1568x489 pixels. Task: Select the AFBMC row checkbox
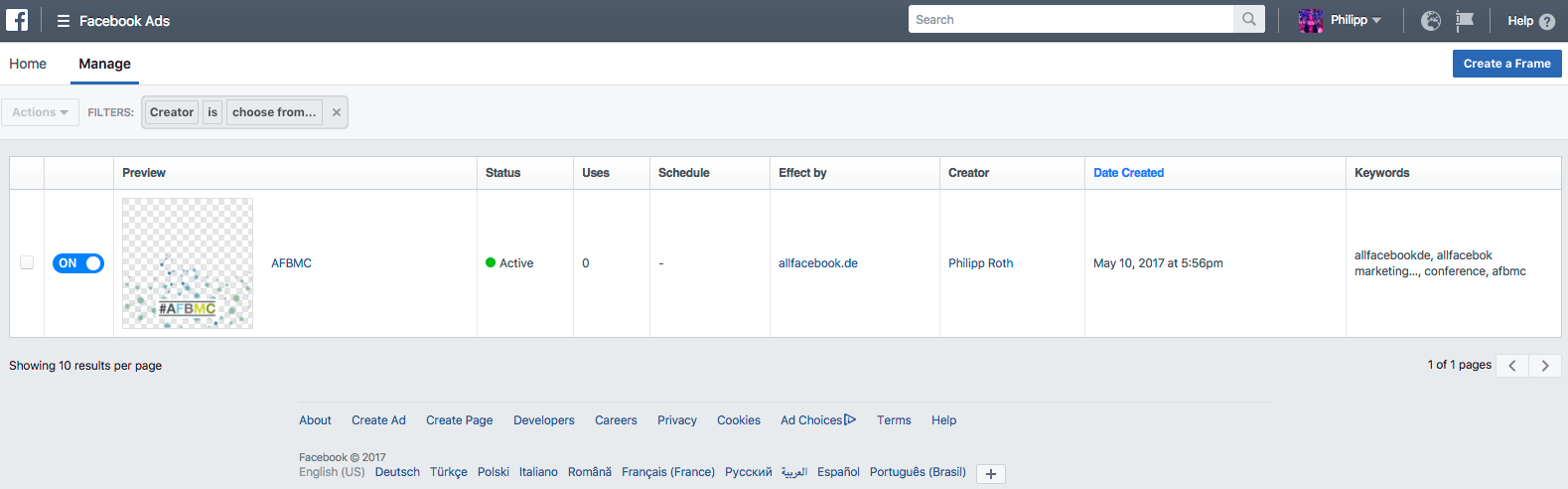pyautogui.click(x=27, y=262)
